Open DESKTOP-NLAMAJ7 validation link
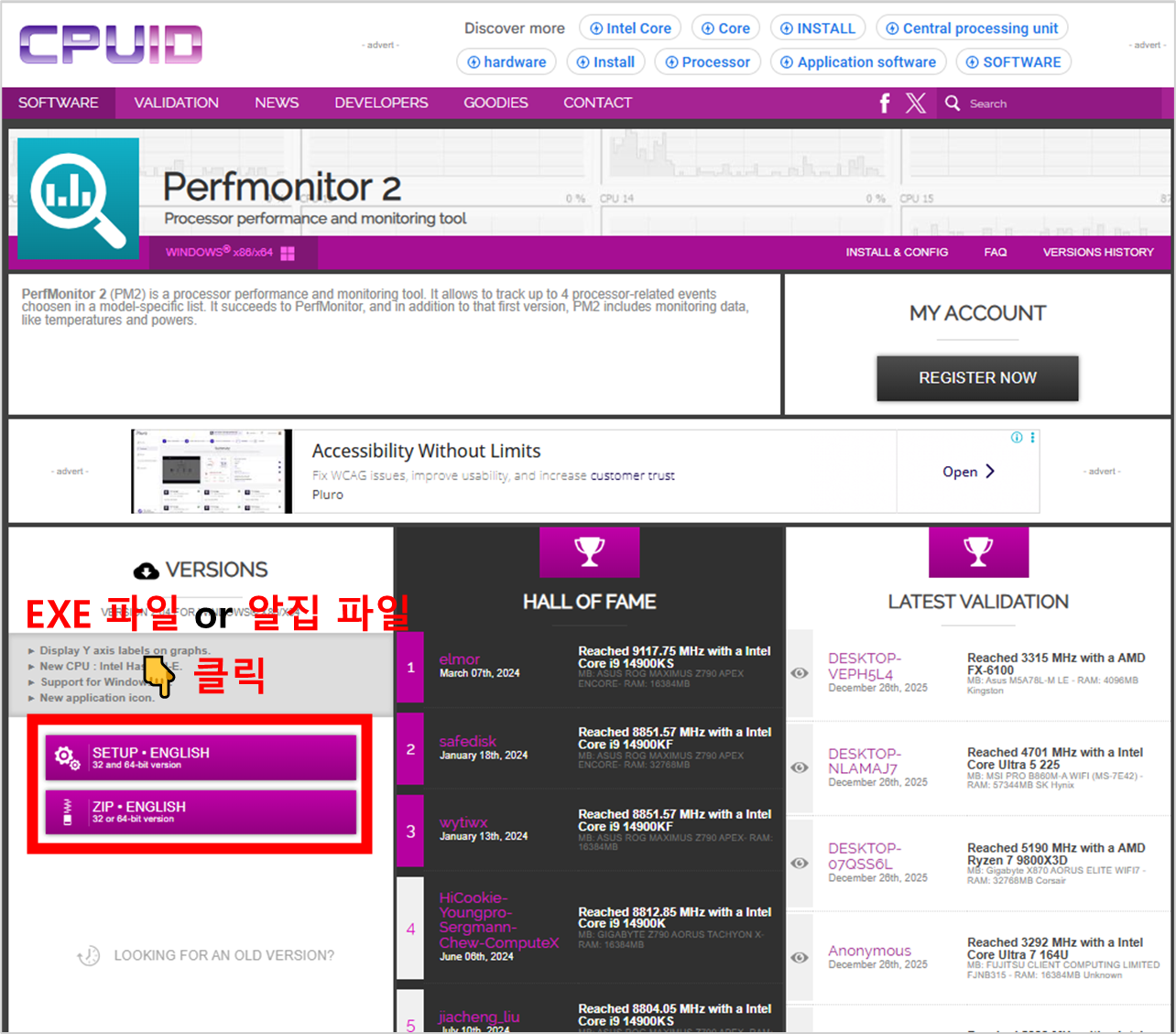This screenshot has height=1034, width=1176. (865, 761)
